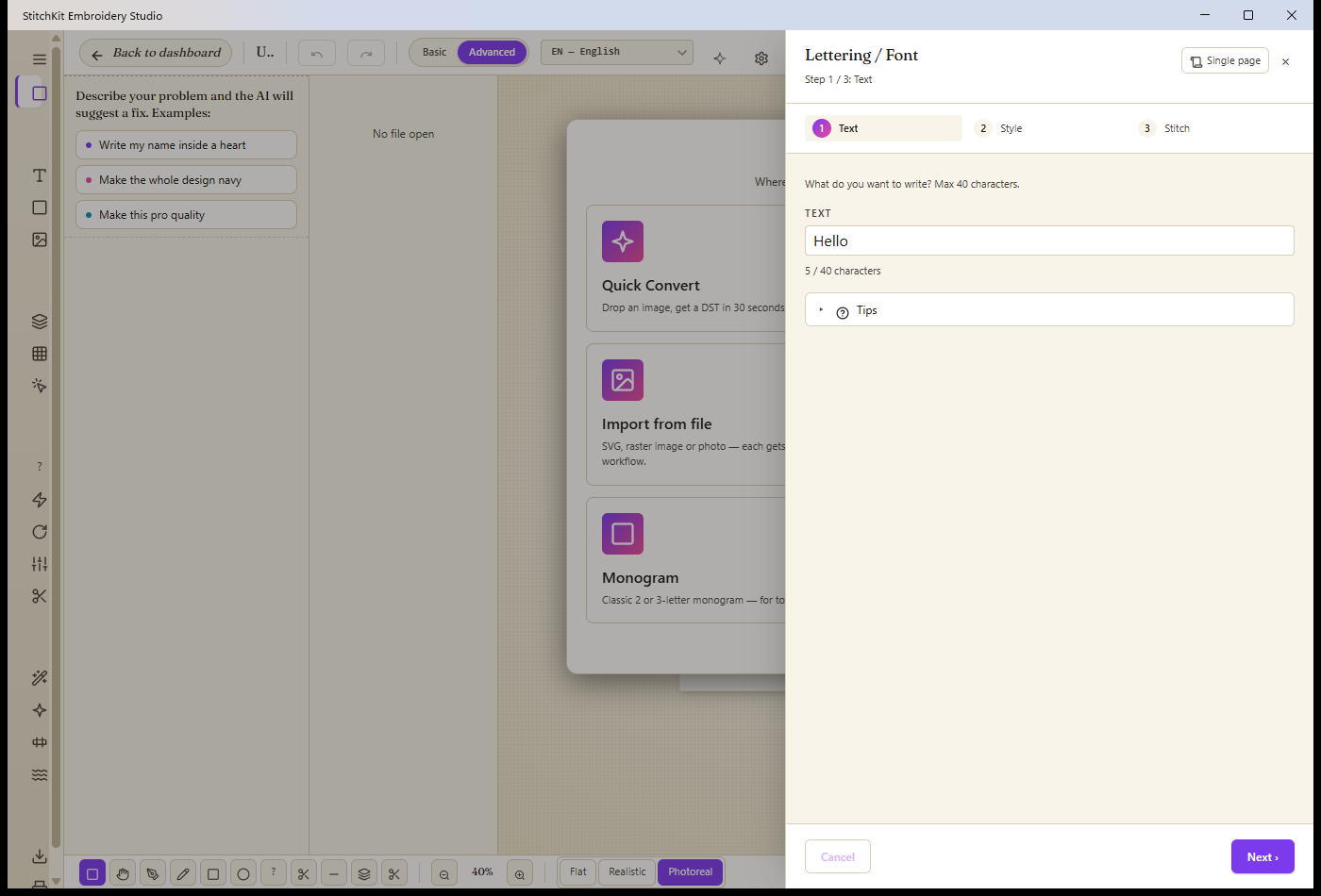Open the Quick Convert card
Image resolution: width=1321 pixels, height=896 pixels.
coord(686,268)
